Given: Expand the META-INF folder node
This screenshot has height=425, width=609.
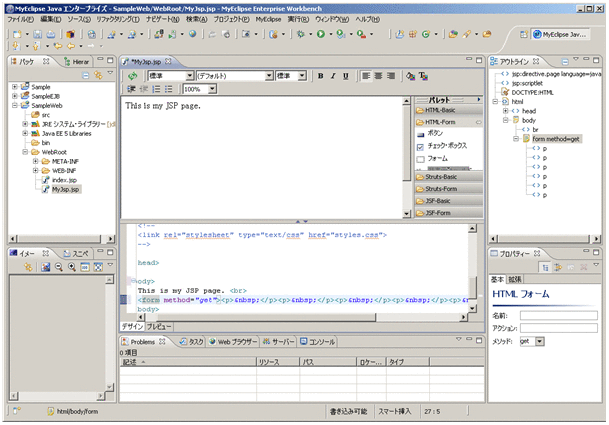Looking at the screenshot, I should 35,161.
